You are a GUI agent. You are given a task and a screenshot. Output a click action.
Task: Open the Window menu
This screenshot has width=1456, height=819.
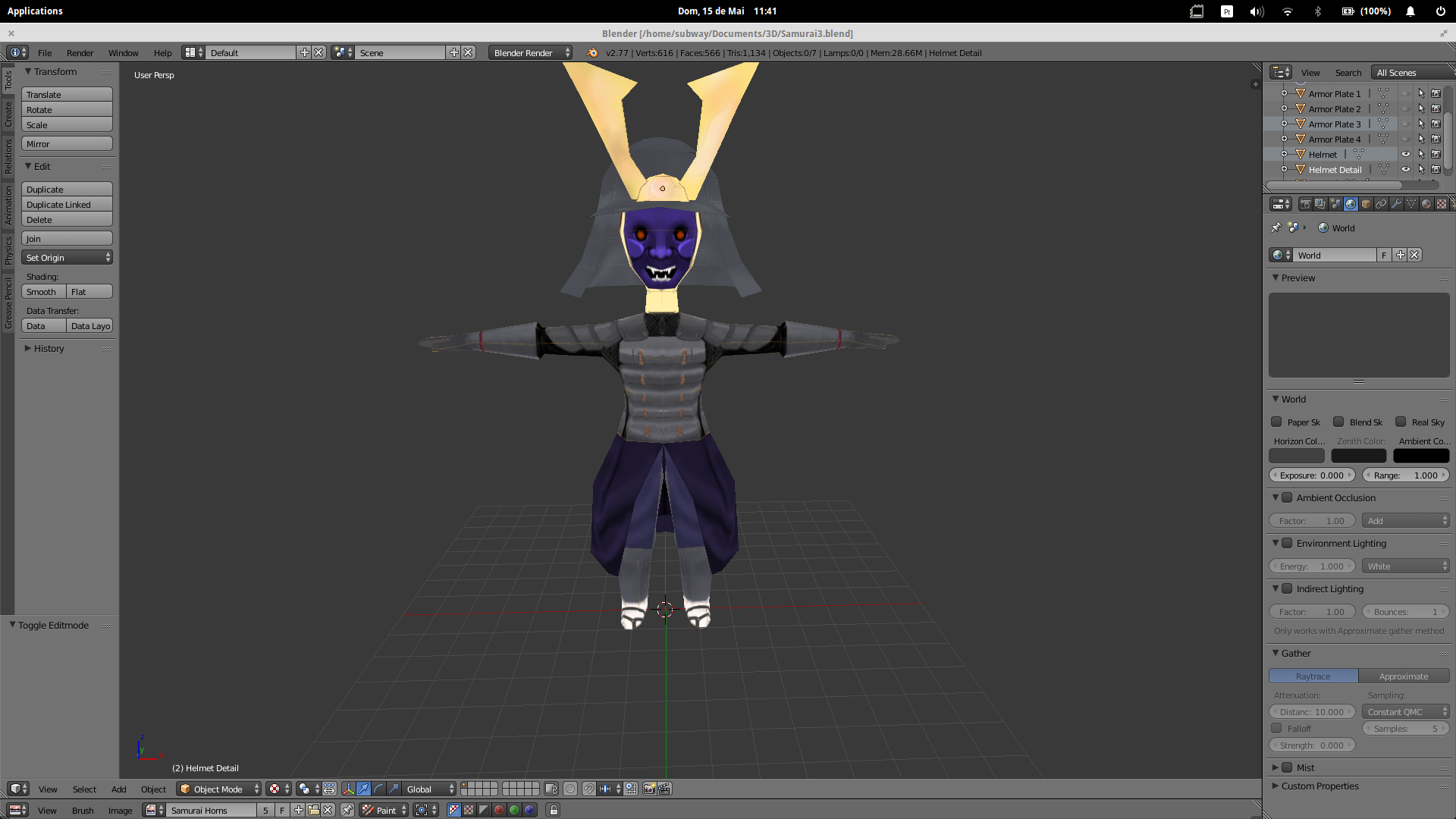(x=123, y=52)
